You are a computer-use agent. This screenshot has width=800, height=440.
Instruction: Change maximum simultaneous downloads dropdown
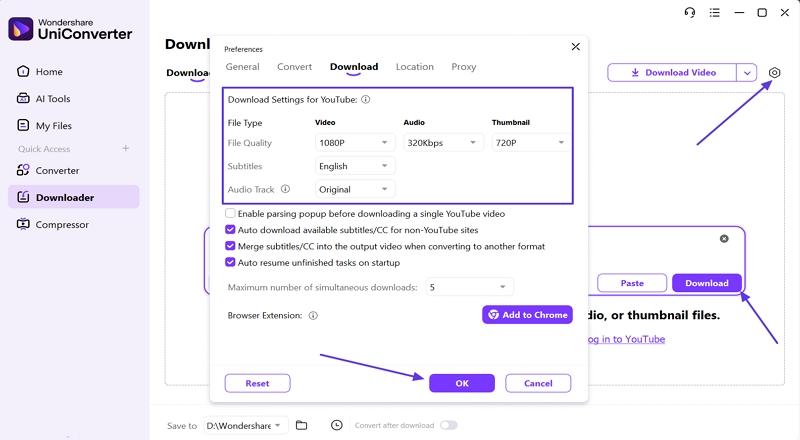pos(469,287)
